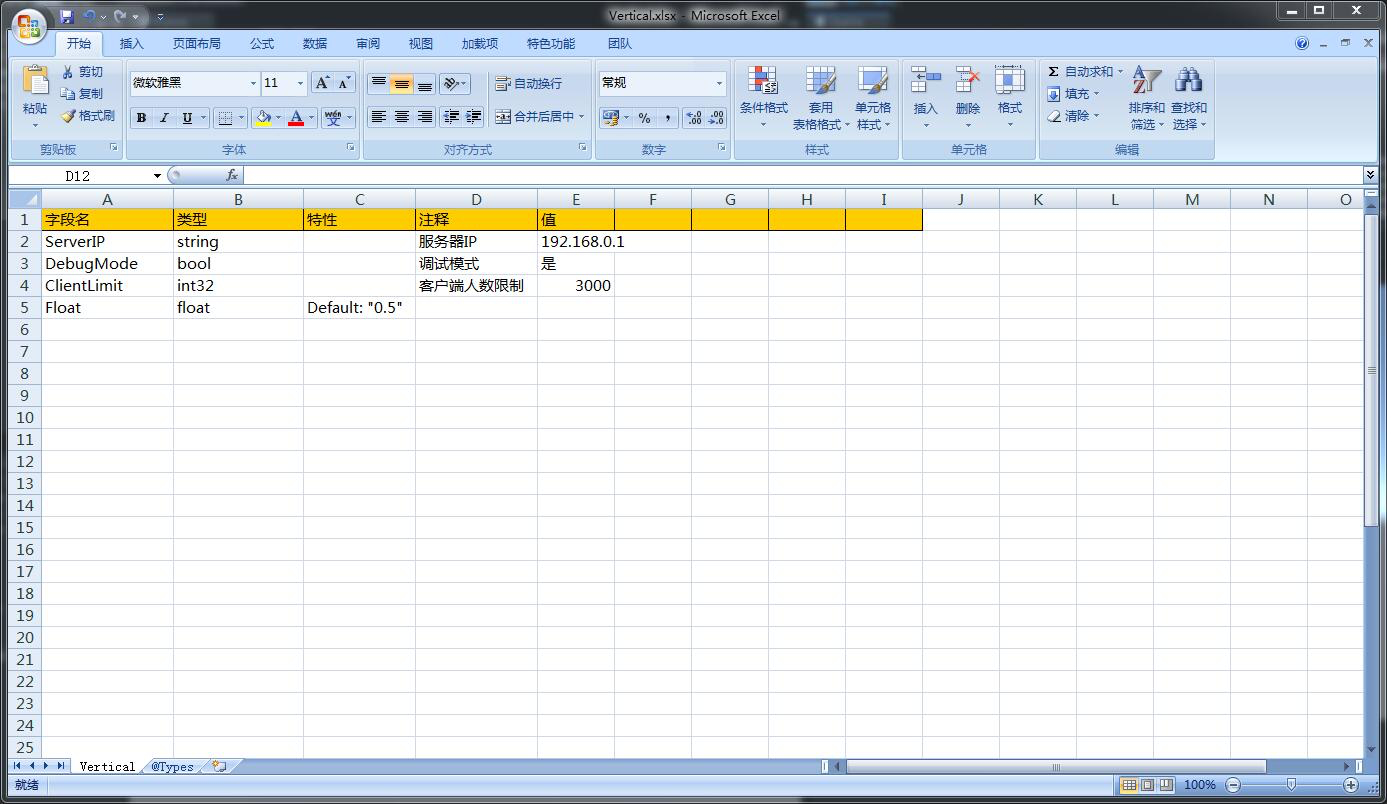Screen dimensions: 1387x804
Task: Open Cell Styles 单元格样式
Action: [873, 98]
